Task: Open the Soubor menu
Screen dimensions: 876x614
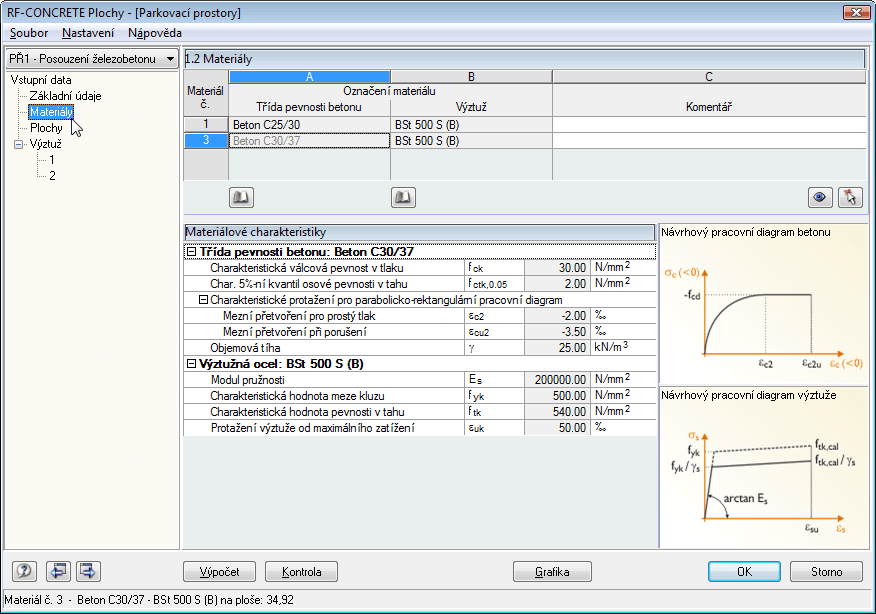Action: [x=29, y=33]
